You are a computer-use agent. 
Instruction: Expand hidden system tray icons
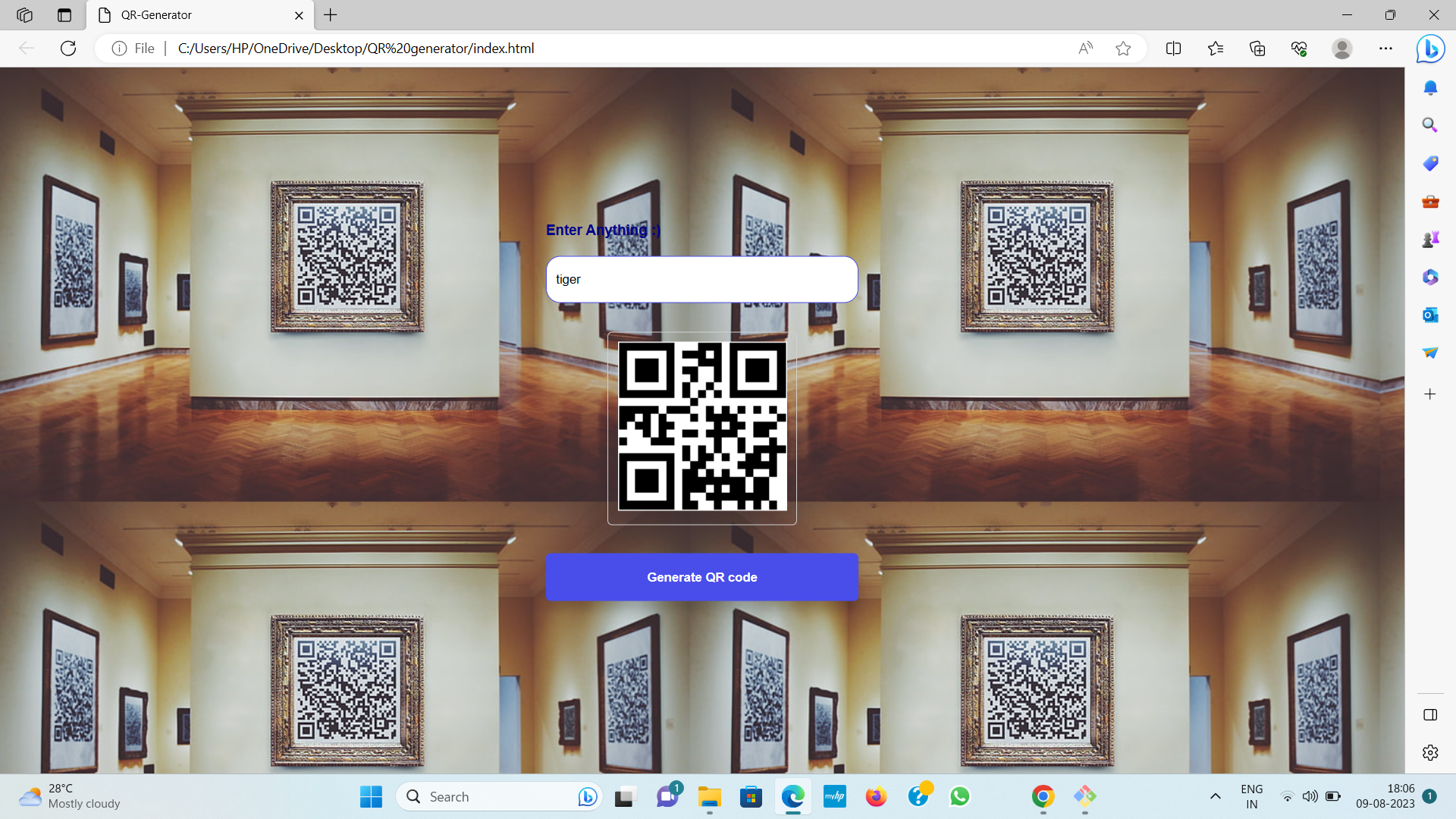tap(1216, 797)
